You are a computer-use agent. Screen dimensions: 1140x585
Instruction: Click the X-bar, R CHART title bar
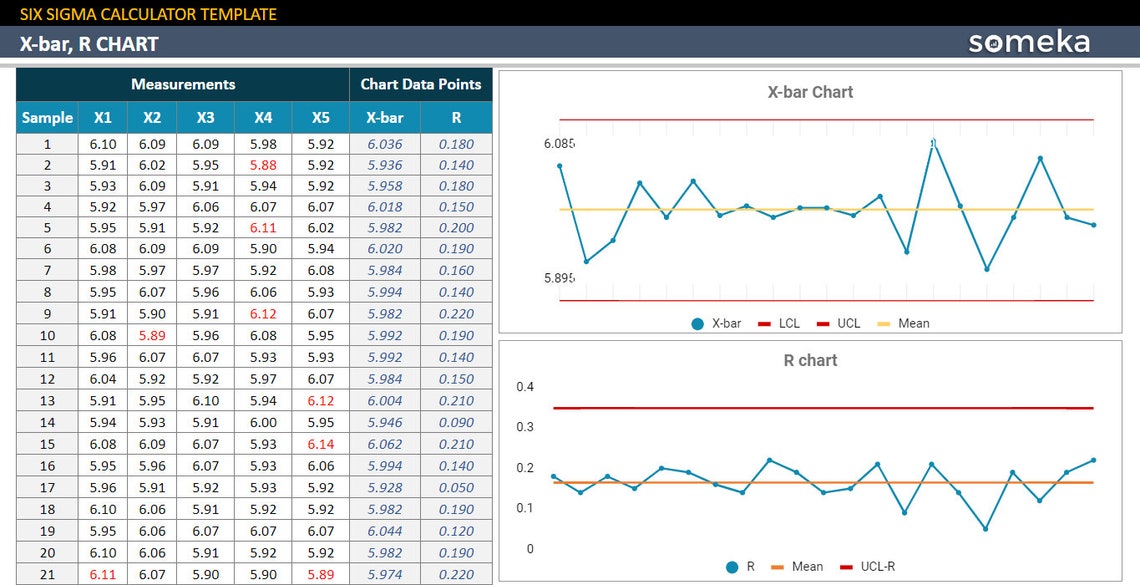point(87,44)
